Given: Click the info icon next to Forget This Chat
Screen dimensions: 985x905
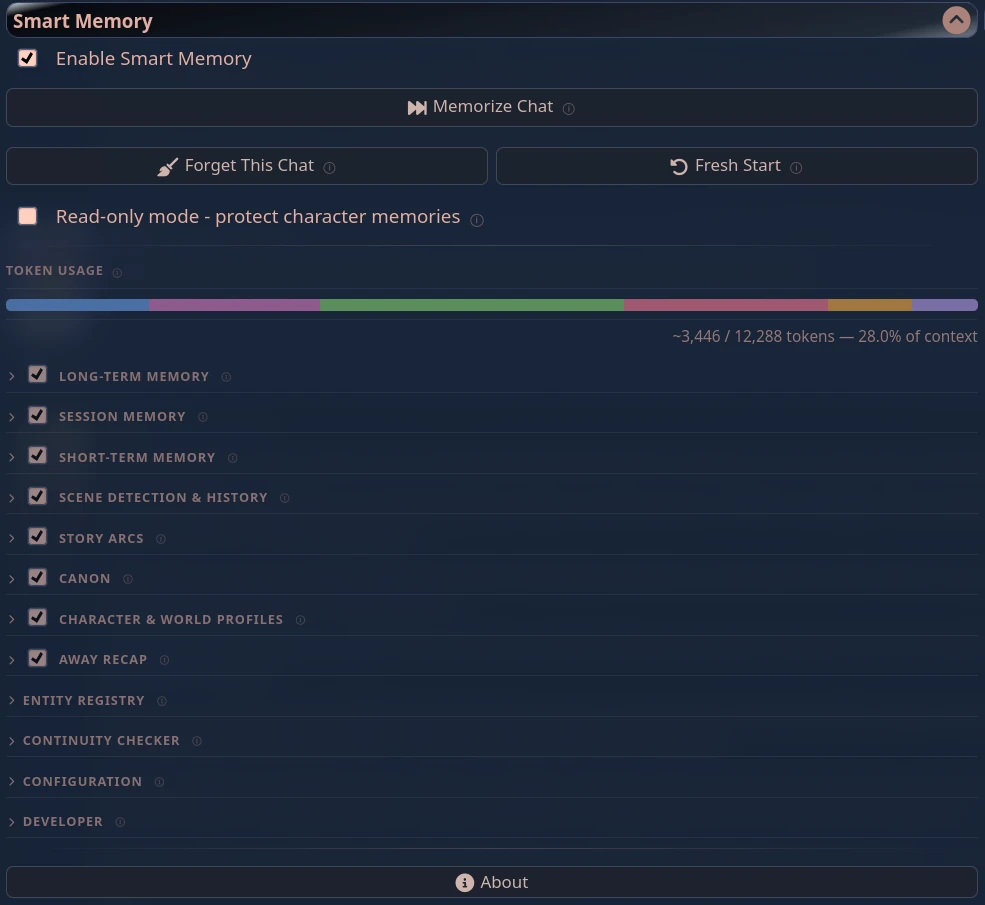Looking at the screenshot, I should click(x=329, y=168).
